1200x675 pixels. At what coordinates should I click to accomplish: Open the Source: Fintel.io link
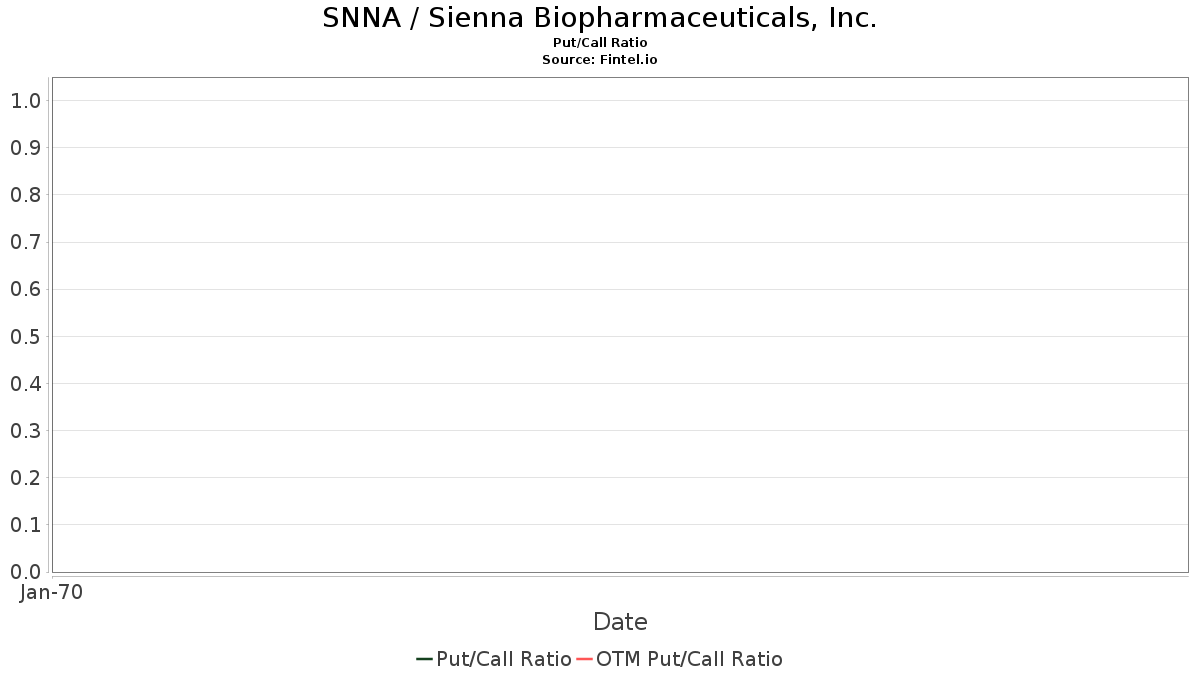click(599, 60)
